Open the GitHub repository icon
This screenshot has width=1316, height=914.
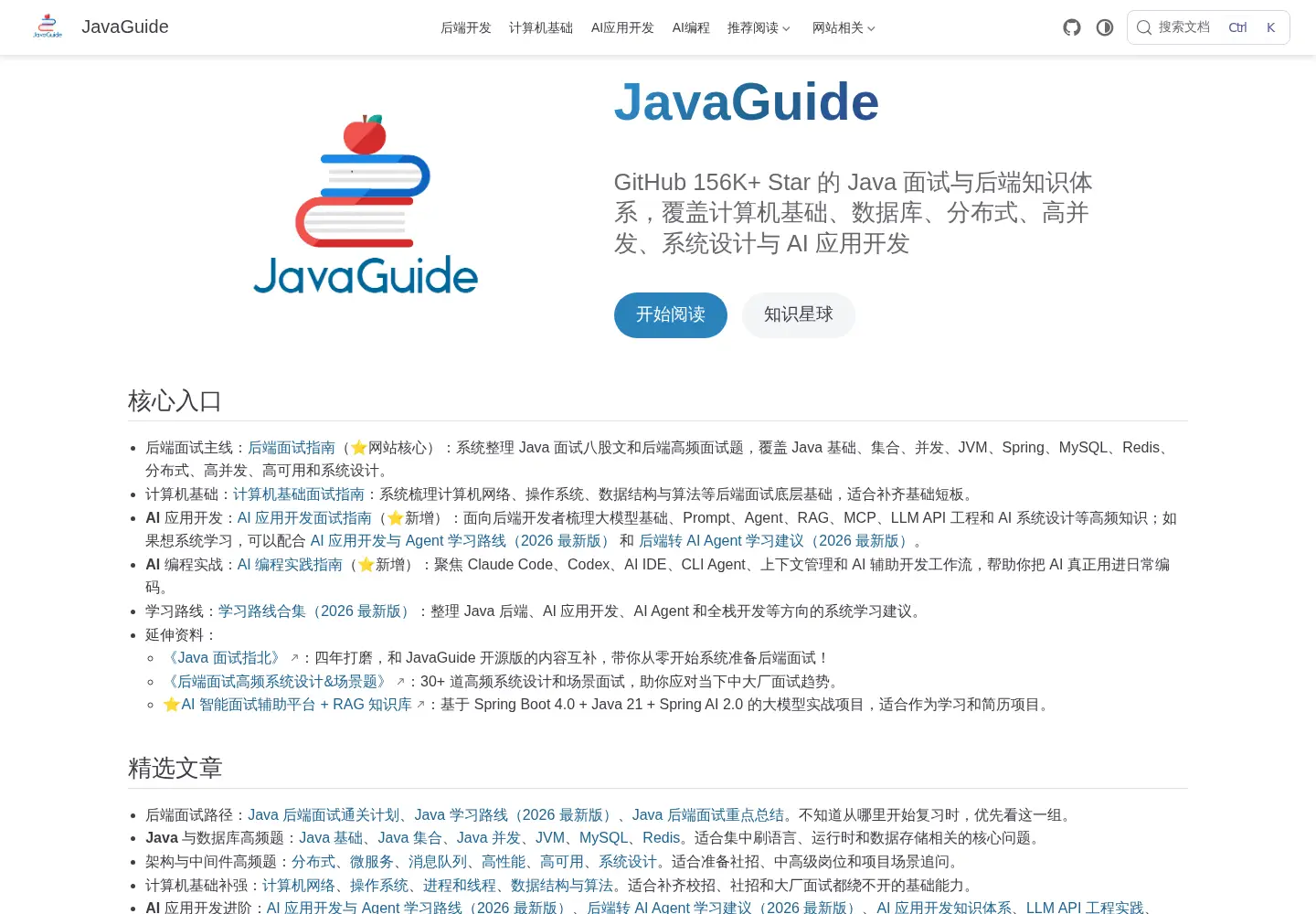[x=1072, y=27]
